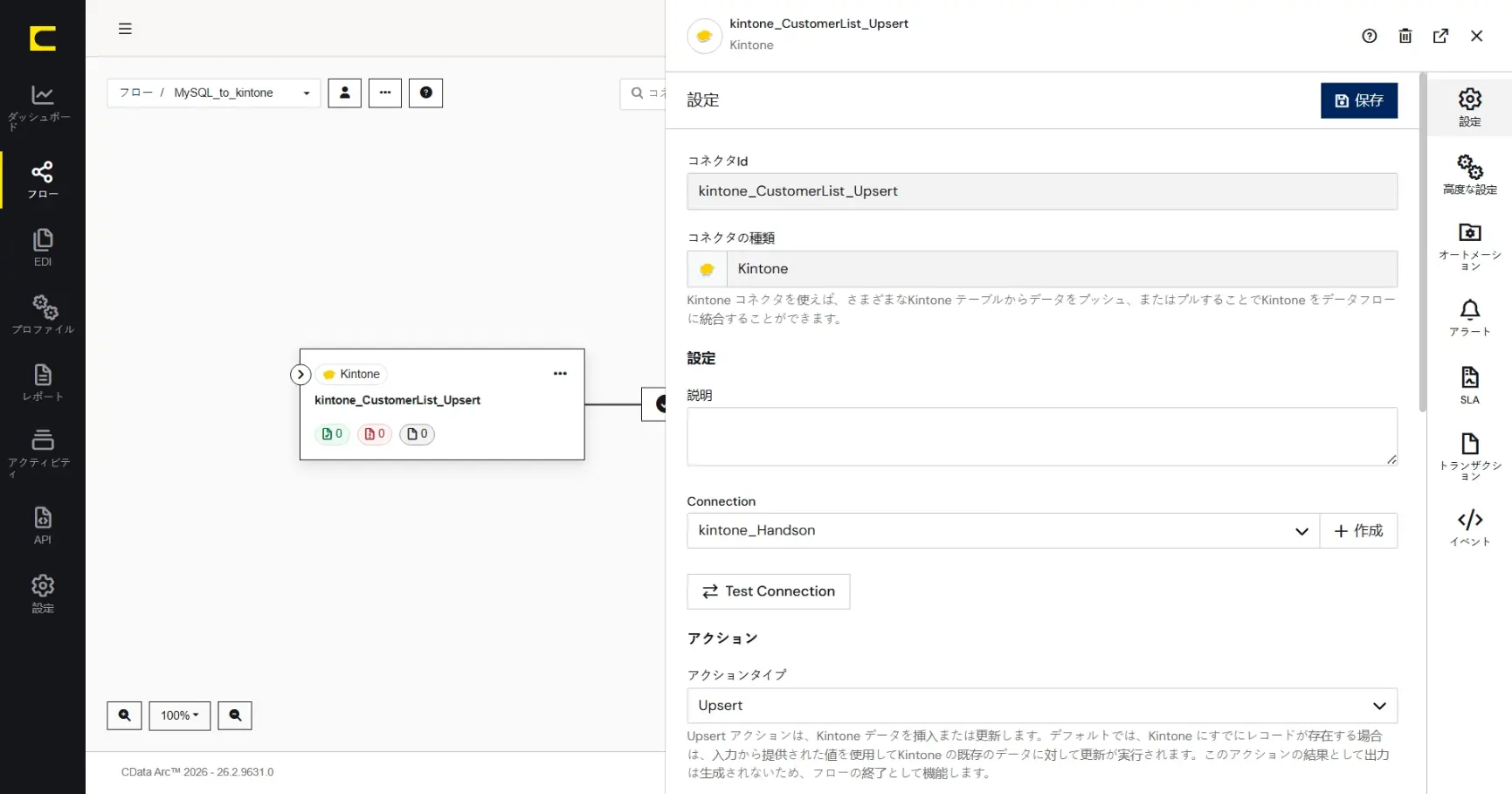Image resolution: width=1512 pixels, height=794 pixels.
Task: Open the Reports section
Action: [42, 383]
